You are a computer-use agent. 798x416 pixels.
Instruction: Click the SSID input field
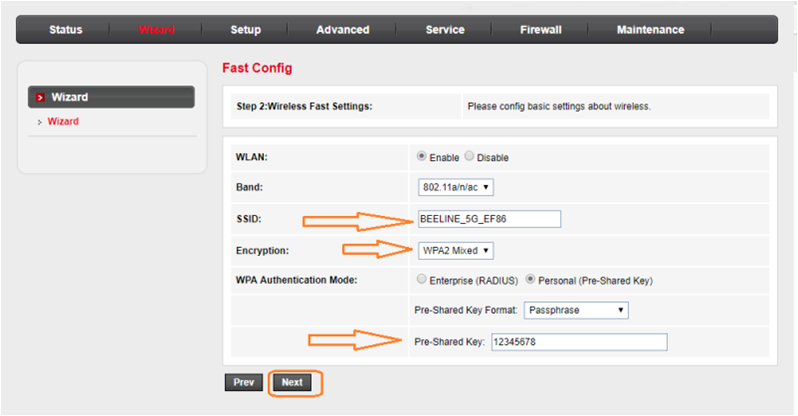click(488, 219)
